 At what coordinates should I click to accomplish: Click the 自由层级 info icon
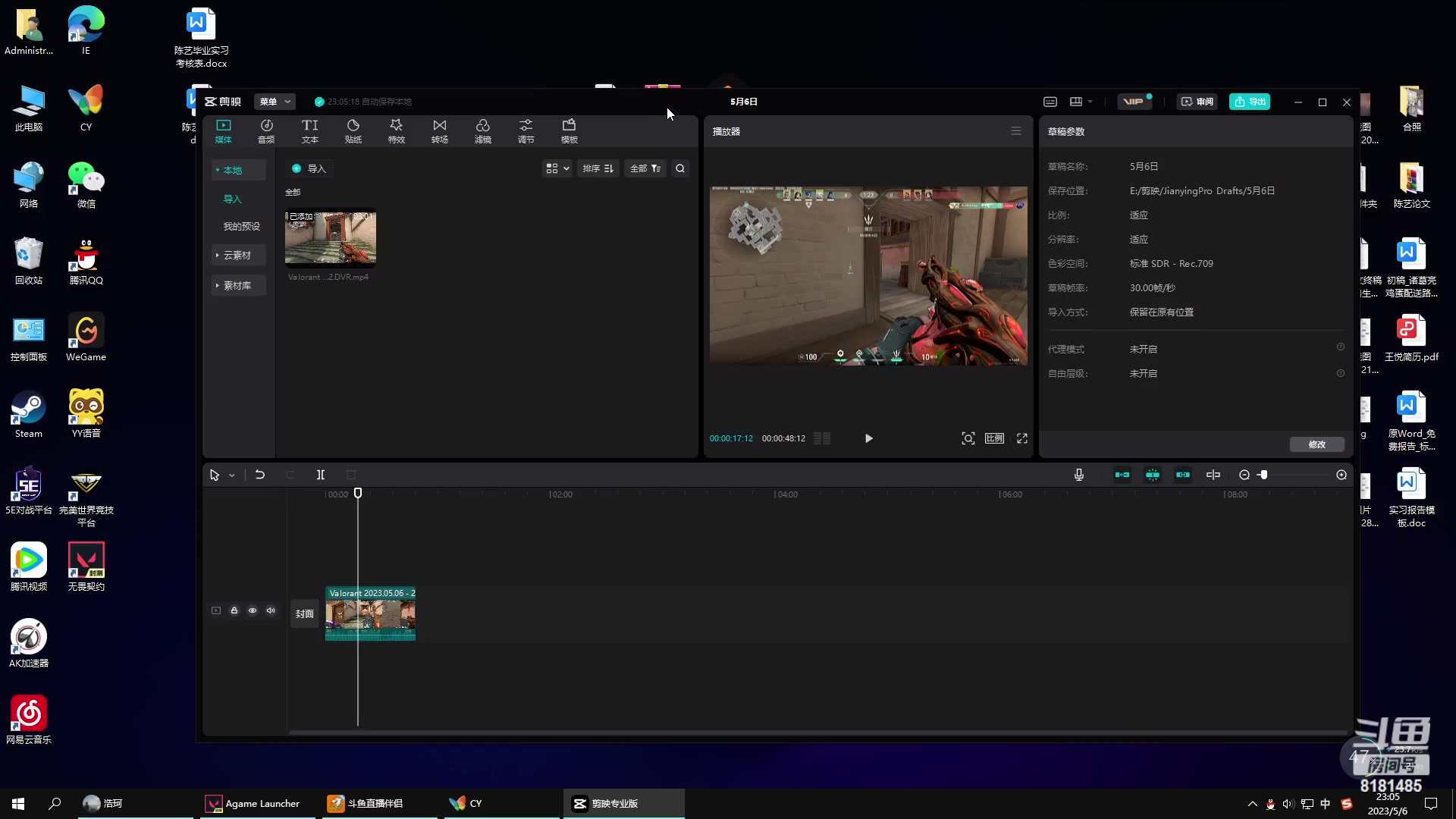[1341, 373]
